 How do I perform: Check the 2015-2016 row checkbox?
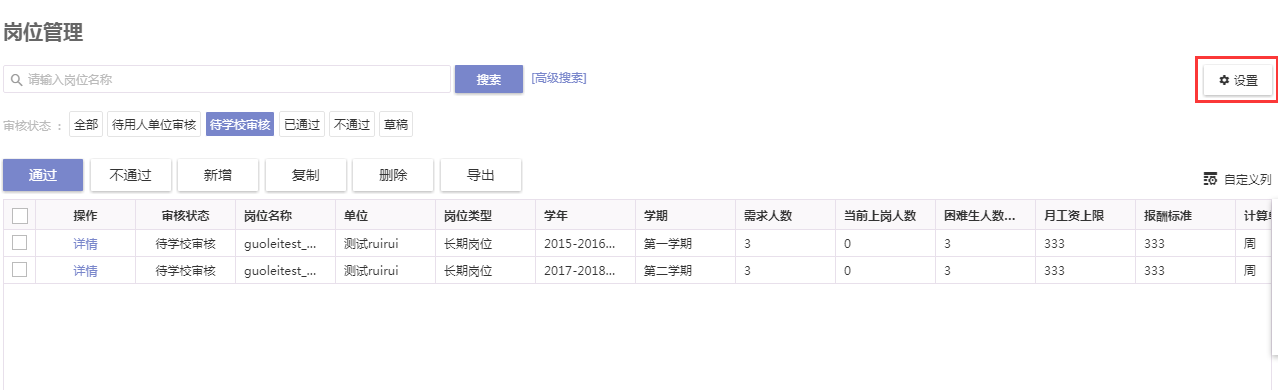click(x=19, y=242)
